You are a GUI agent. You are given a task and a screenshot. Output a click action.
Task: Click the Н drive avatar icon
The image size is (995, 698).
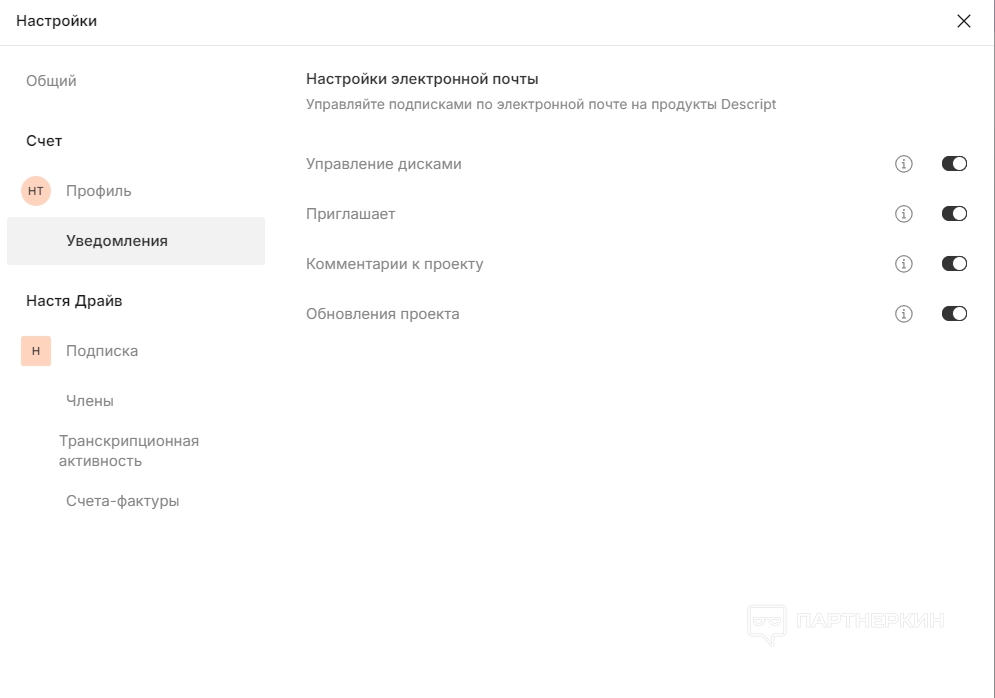point(36,351)
